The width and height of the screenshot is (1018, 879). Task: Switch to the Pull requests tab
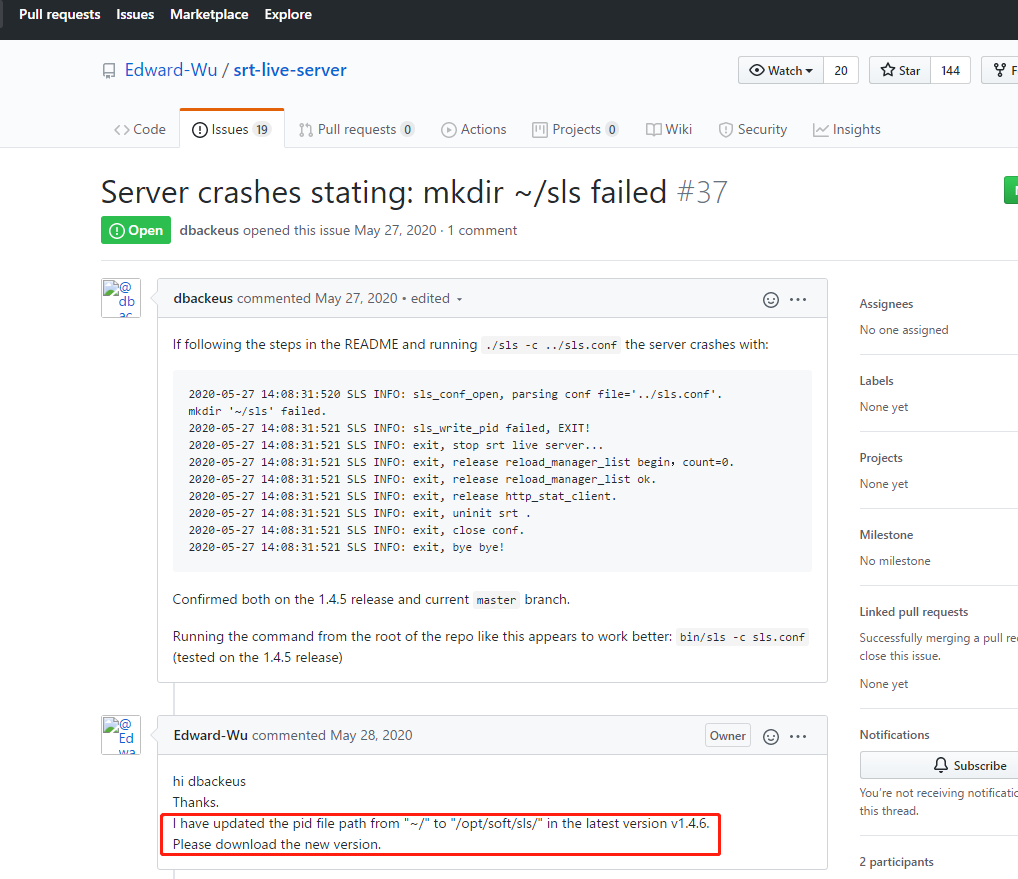tap(356, 128)
